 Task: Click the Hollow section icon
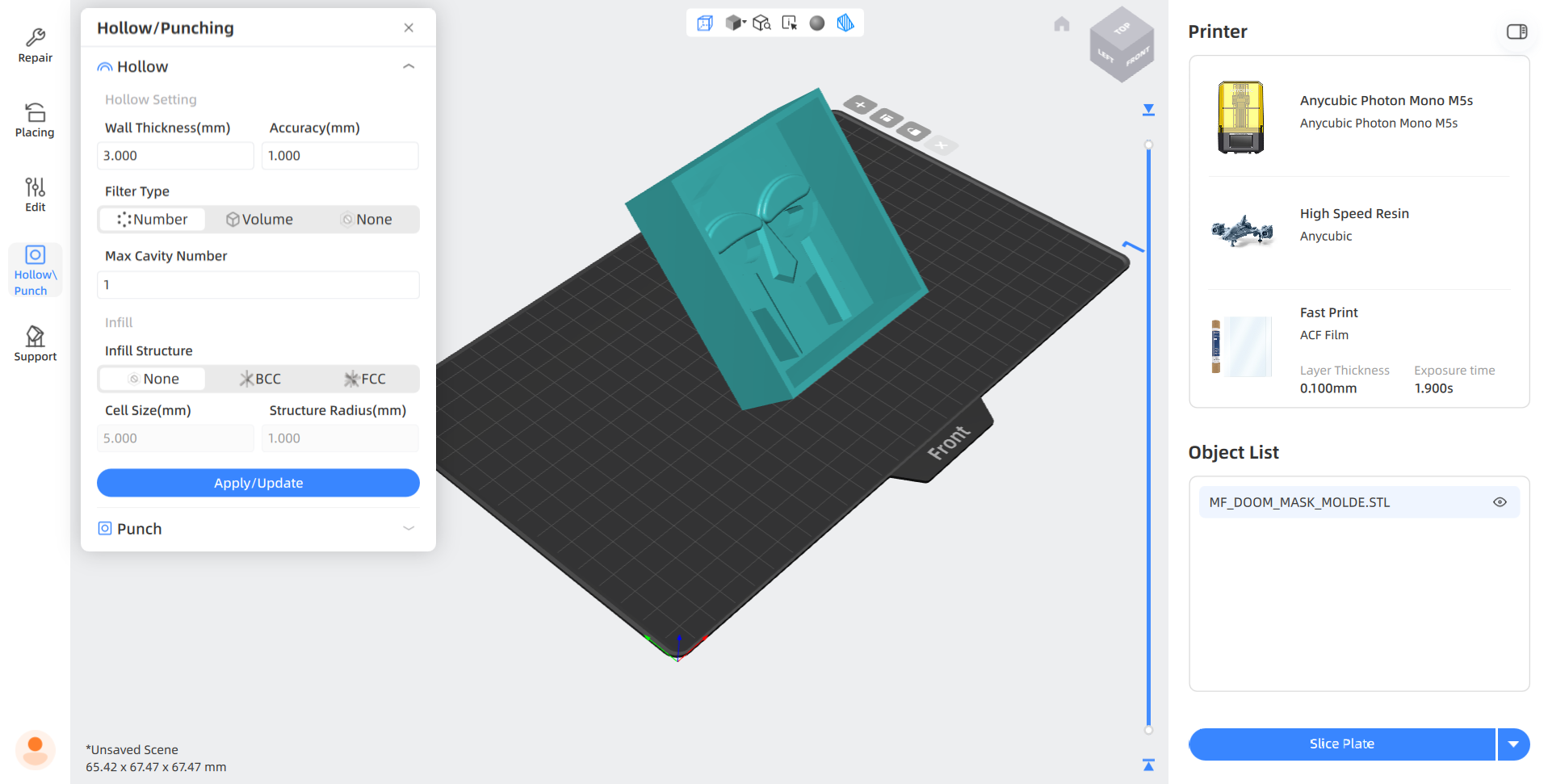(105, 67)
